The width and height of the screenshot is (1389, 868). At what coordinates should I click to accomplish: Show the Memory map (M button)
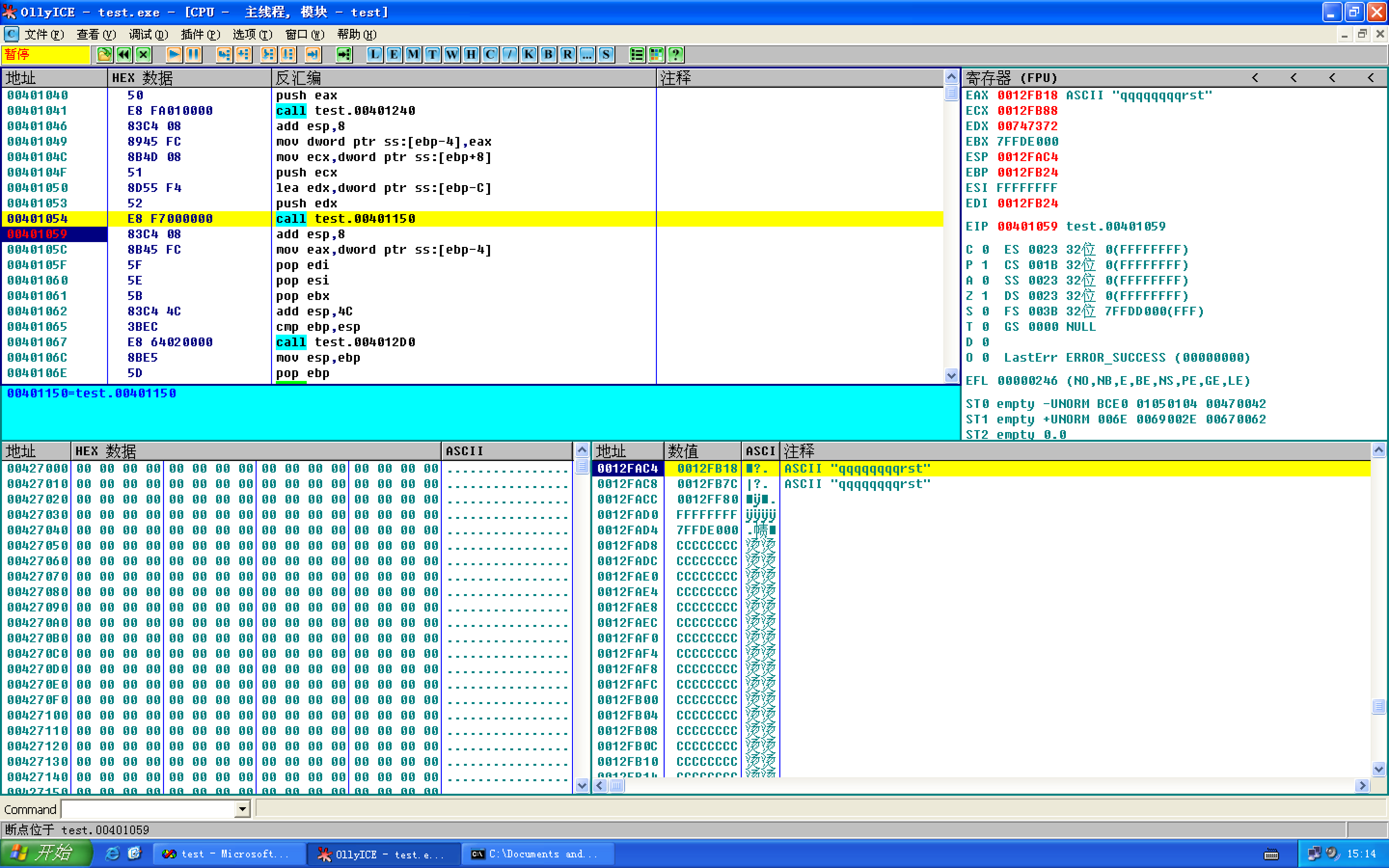(x=413, y=54)
